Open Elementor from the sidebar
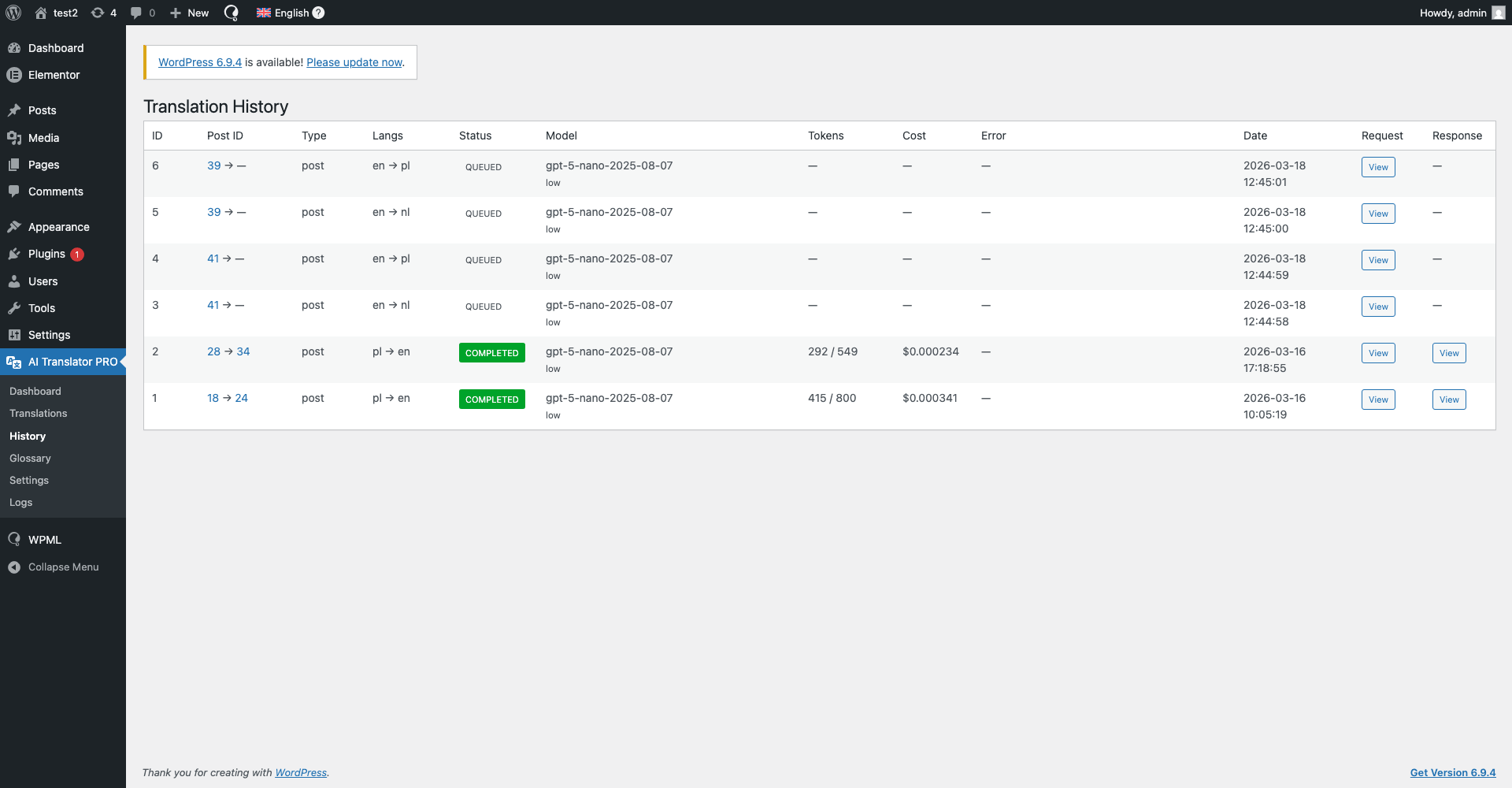This screenshot has width=1512, height=788. coord(54,75)
